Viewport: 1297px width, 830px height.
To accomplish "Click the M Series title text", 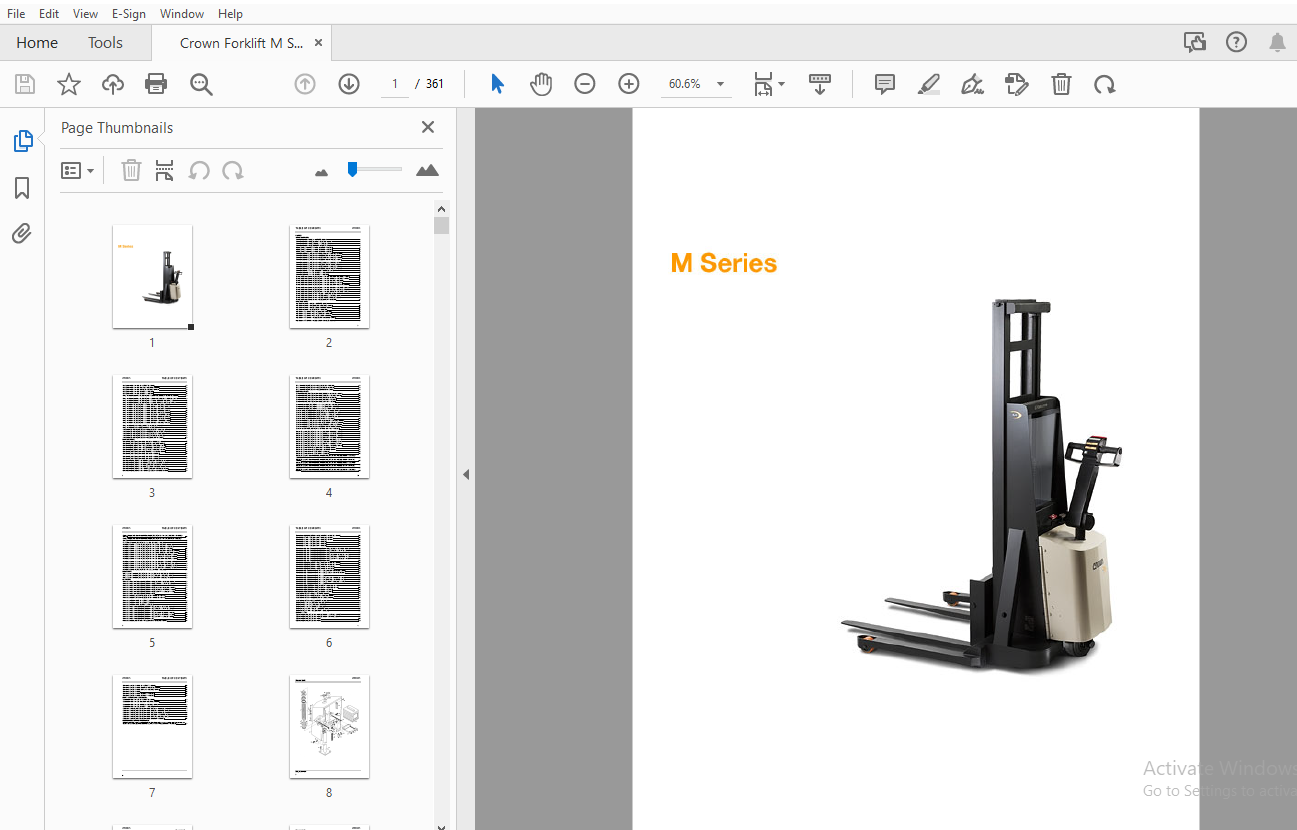I will pyautogui.click(x=723, y=263).
